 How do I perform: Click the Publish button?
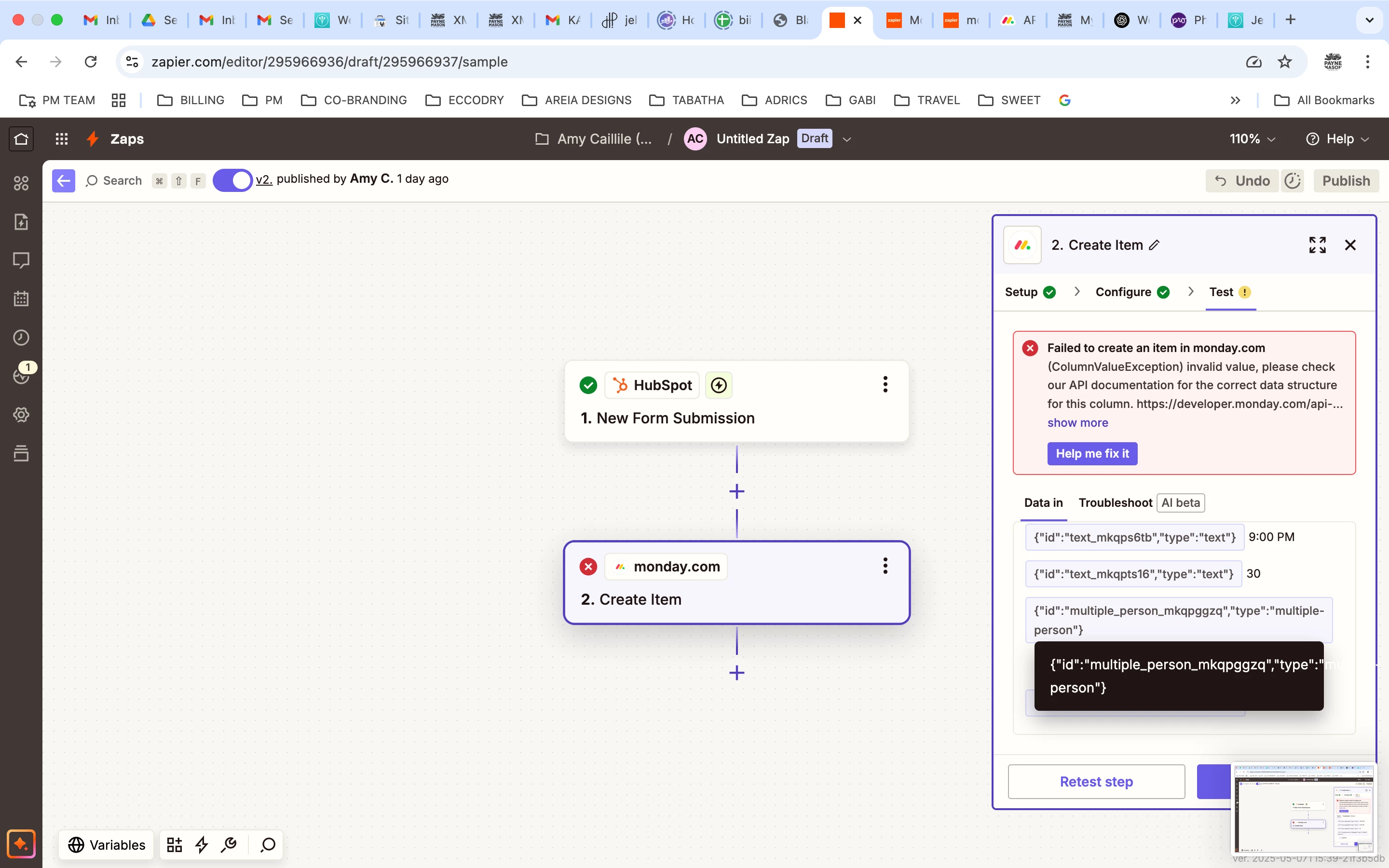1346,181
